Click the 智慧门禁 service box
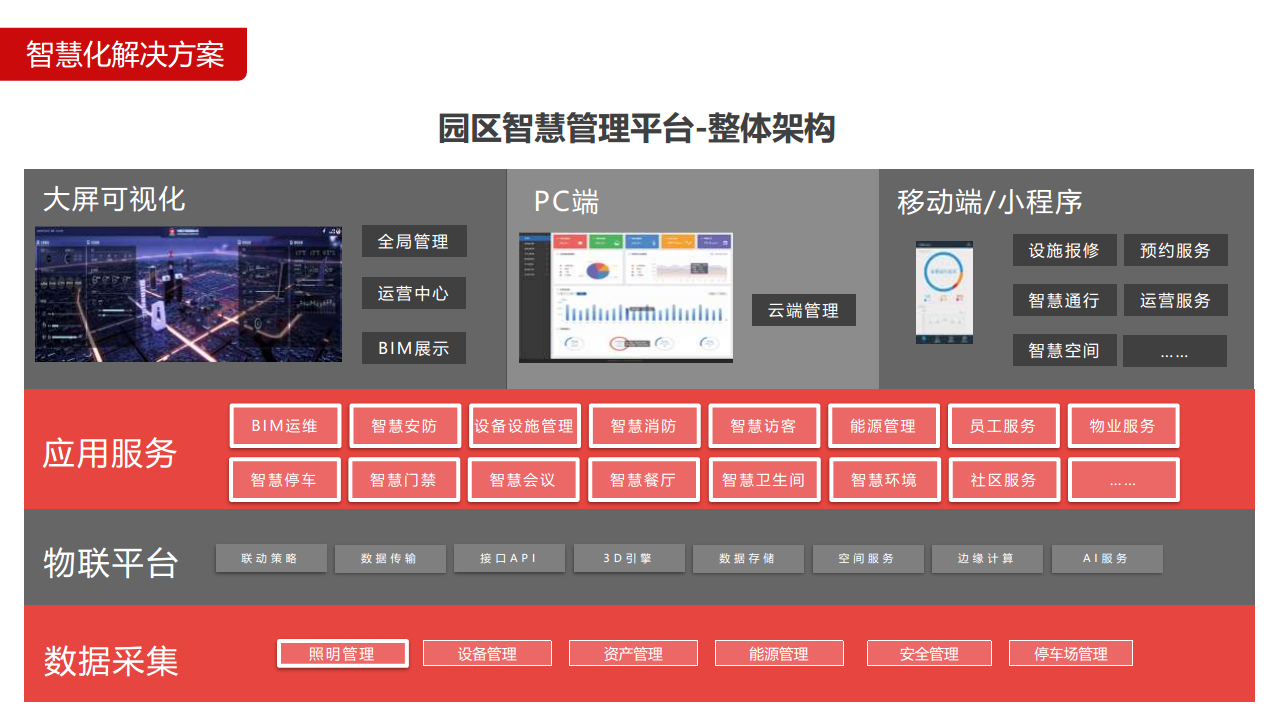 [404, 480]
